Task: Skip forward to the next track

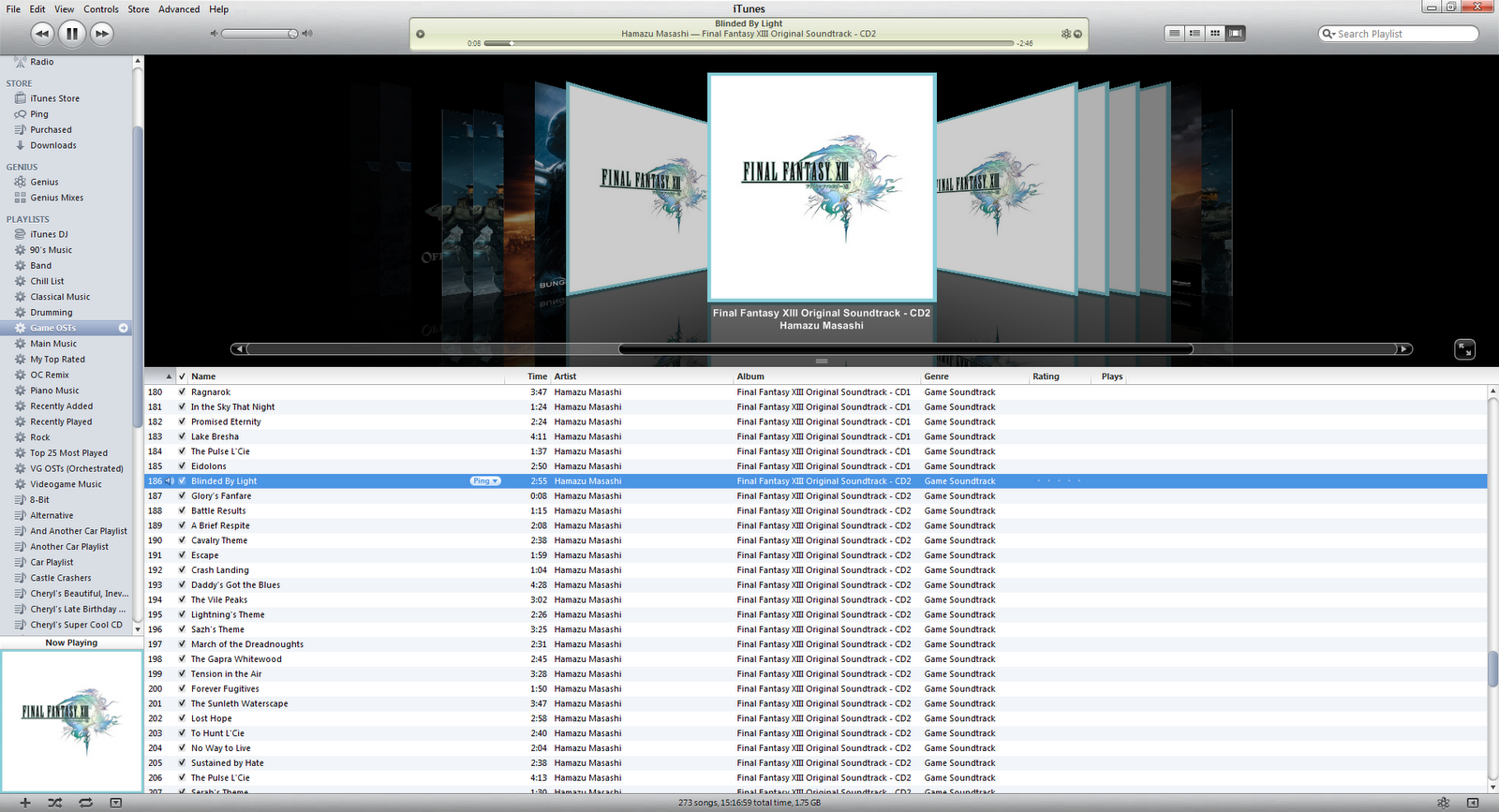Action: coord(101,34)
